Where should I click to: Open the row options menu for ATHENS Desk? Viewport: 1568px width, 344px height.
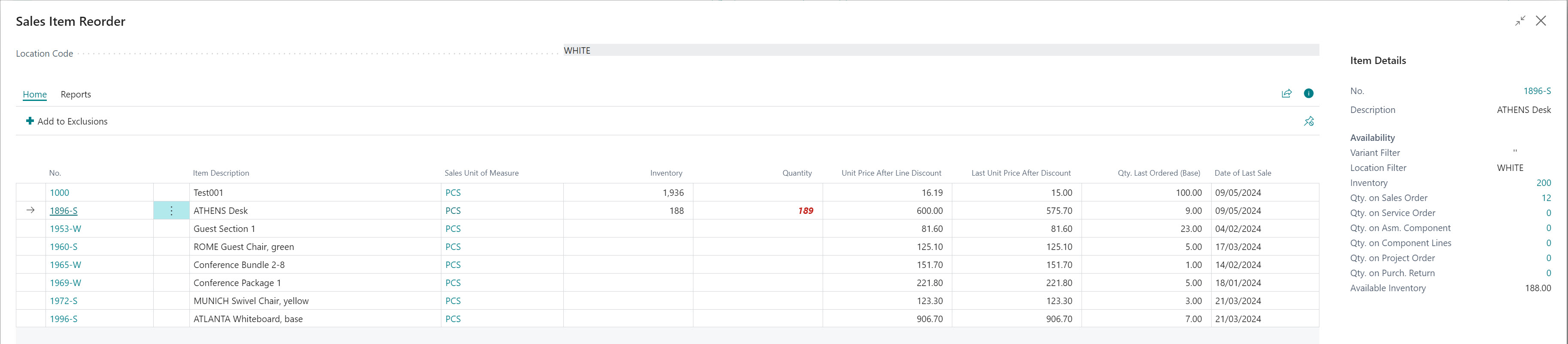(x=171, y=211)
